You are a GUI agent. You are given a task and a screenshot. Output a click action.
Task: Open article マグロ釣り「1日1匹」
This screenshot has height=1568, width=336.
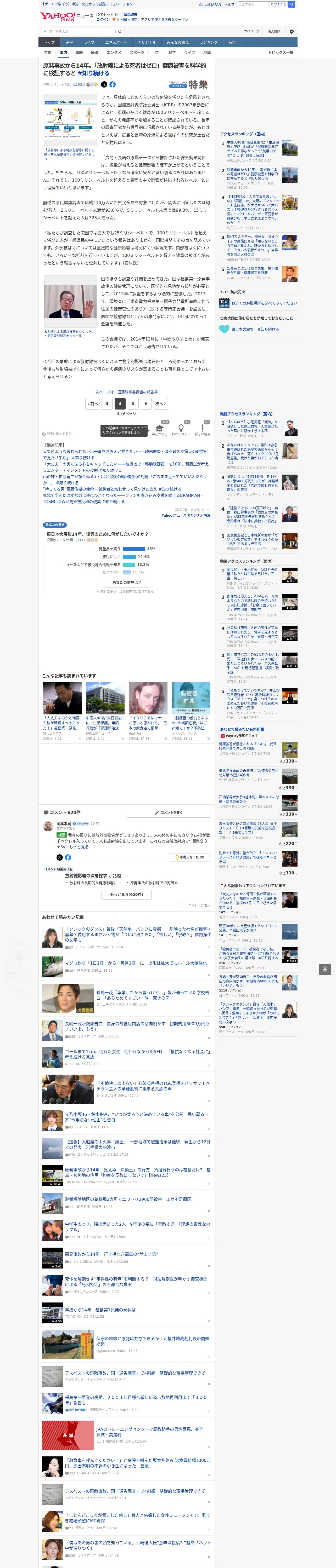(x=136, y=963)
